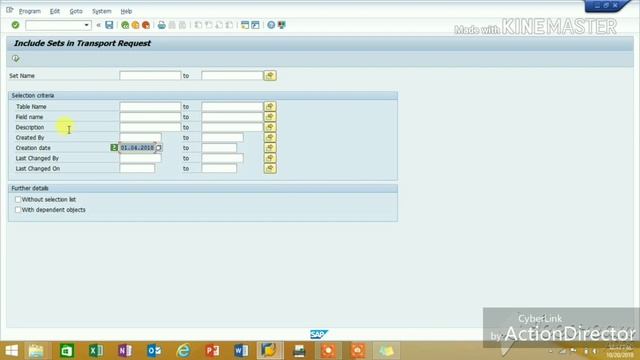
Task: Click the Set Name from input field
Action: tap(150, 76)
